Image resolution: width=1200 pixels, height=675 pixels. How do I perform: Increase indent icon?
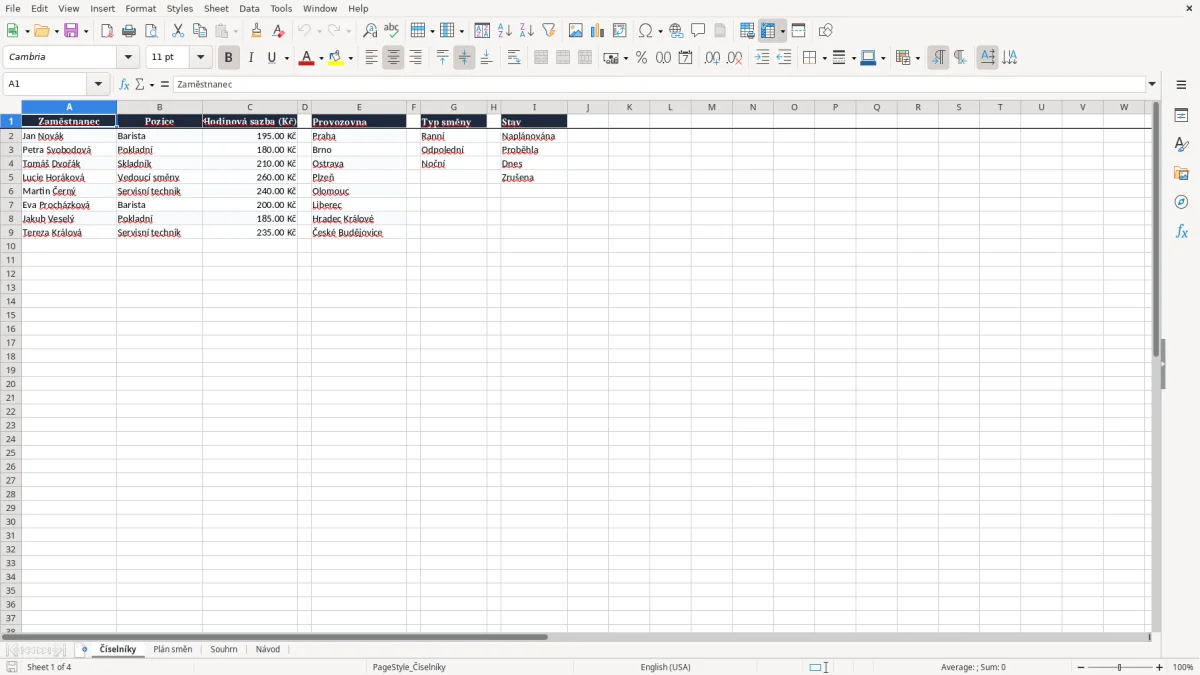(x=762, y=58)
